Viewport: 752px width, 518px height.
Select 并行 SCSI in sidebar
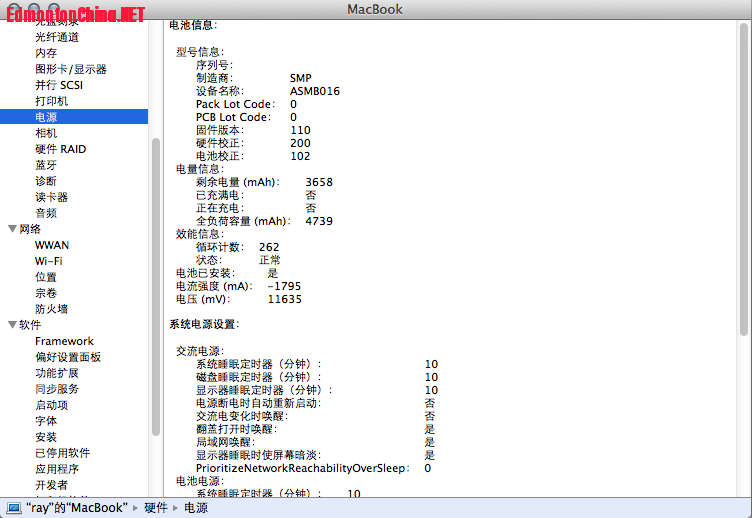(59, 85)
